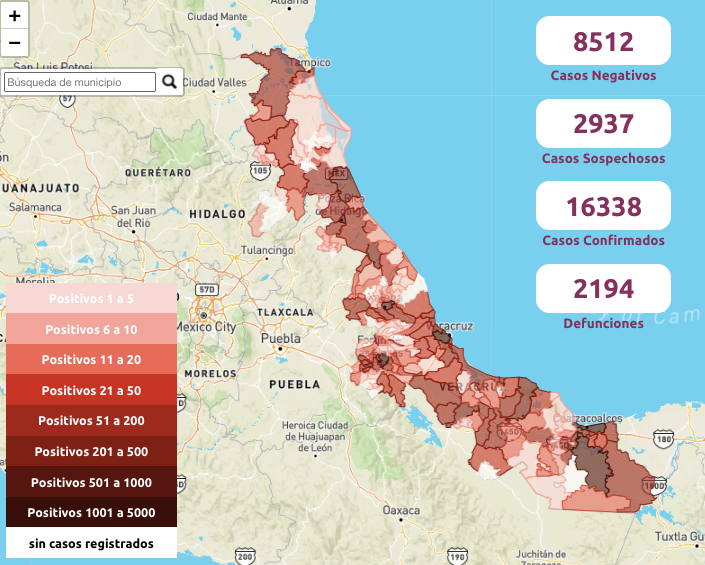Click the Ciudad Mante label on map
The height and width of the screenshot is (565, 705).
pos(217,17)
